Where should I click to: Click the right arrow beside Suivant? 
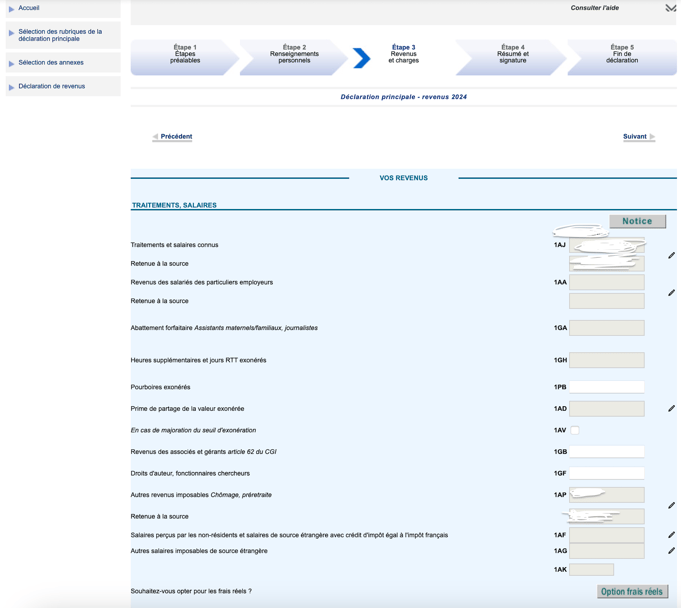click(652, 137)
